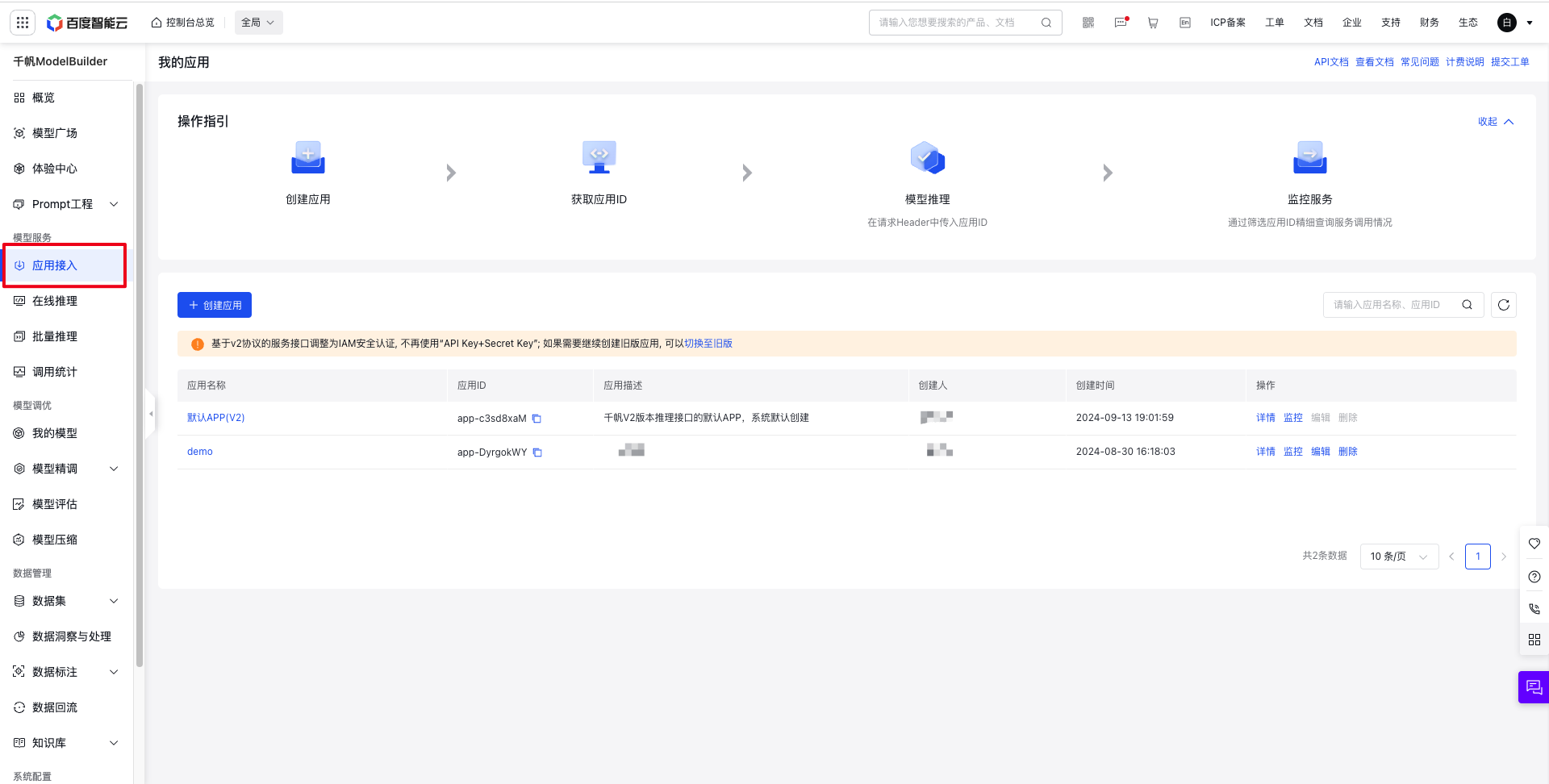Click 删除 for the demo app
This screenshot has height=784, width=1549.
1348,452
